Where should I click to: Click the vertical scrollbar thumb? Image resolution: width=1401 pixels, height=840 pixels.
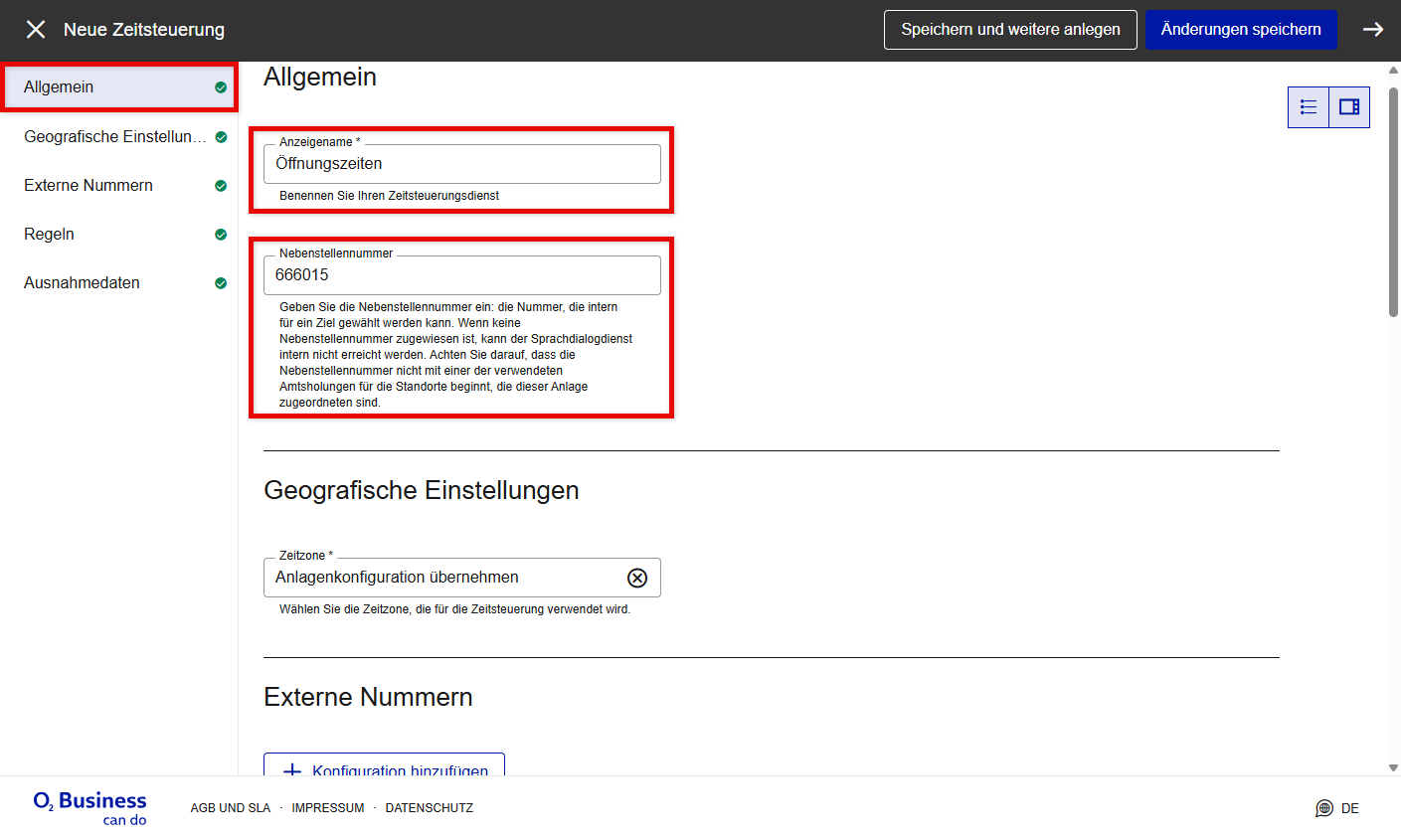tap(1393, 199)
